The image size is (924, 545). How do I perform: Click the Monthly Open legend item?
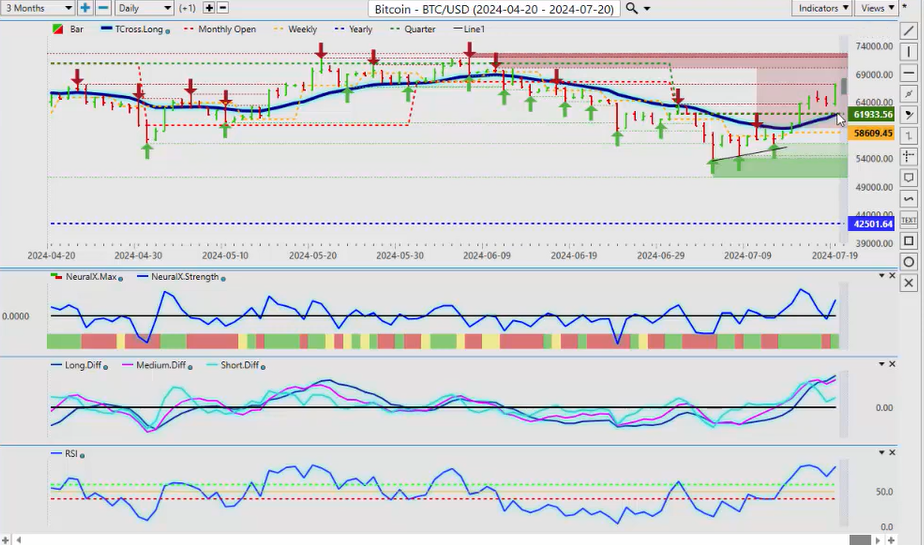[220, 29]
